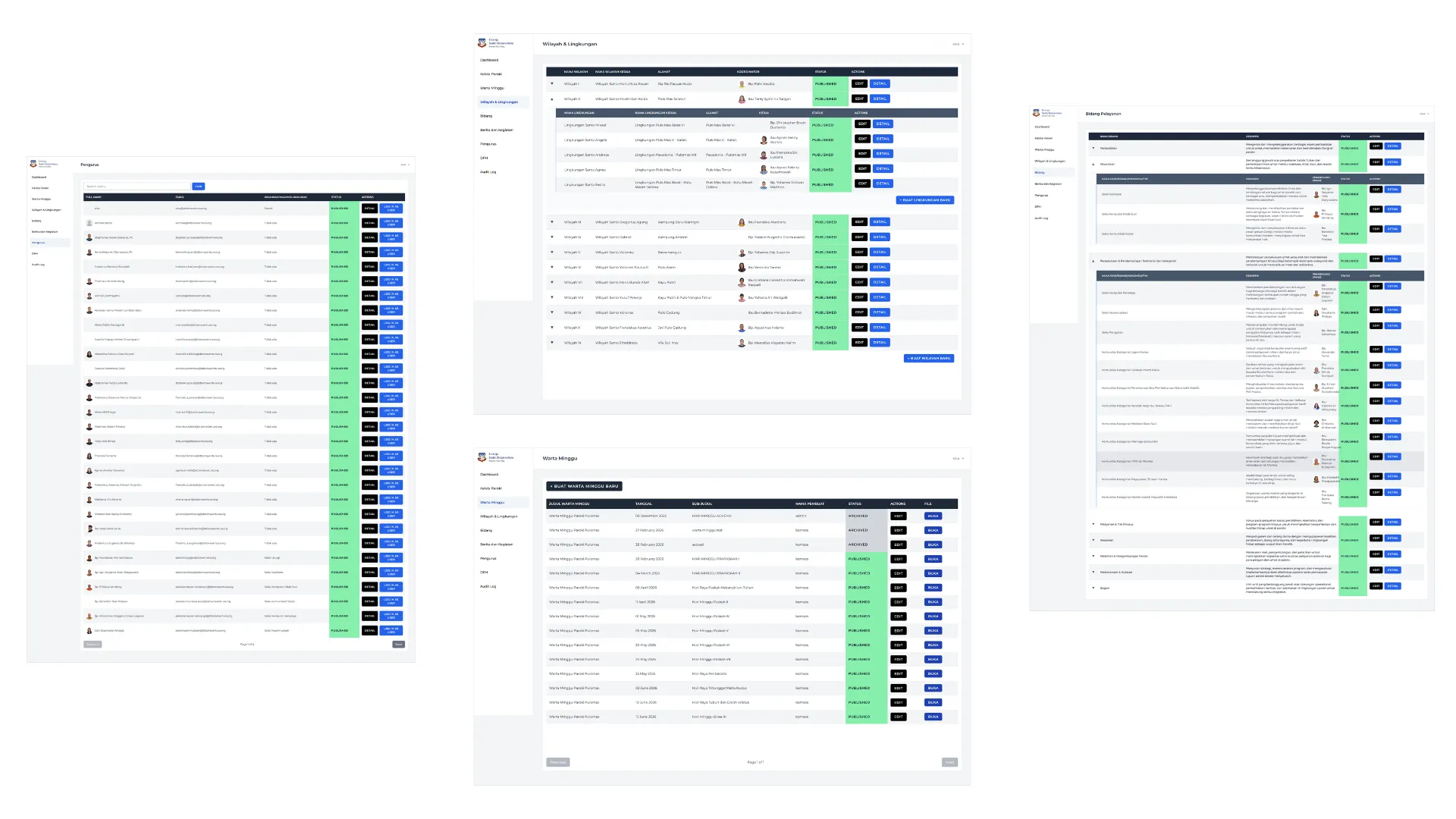Open Dashboard in Wilayah & Lingkungan sidebar

[x=489, y=60]
